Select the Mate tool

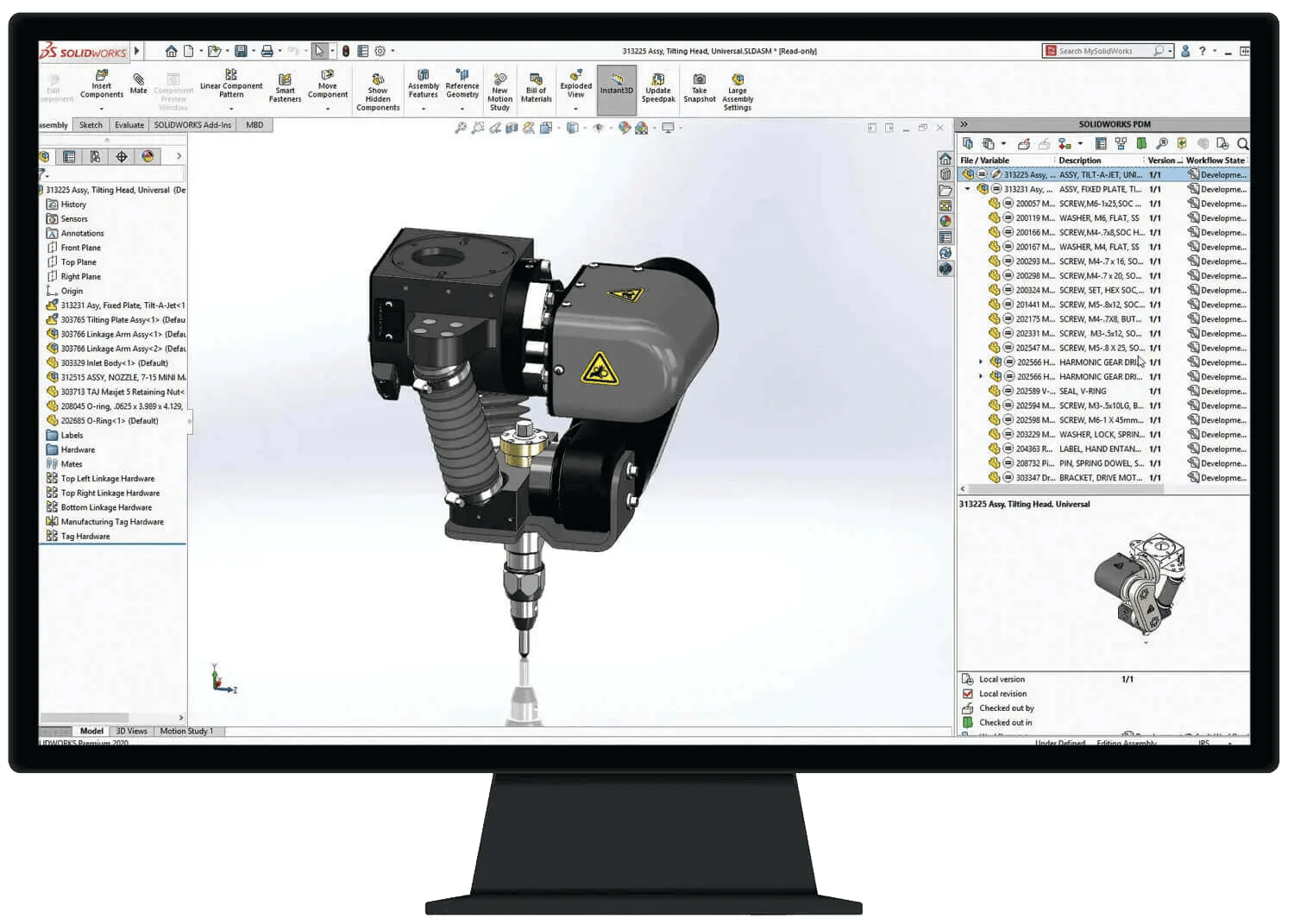click(x=138, y=84)
